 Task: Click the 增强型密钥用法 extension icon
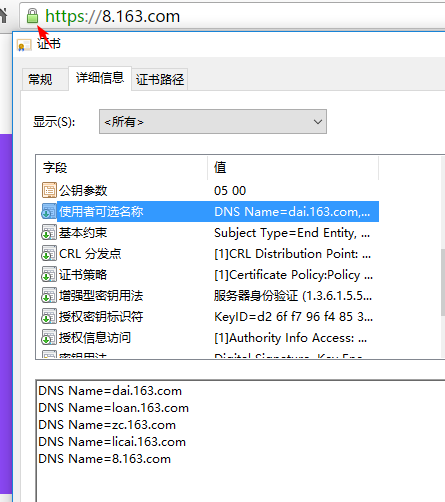[x=49, y=295]
